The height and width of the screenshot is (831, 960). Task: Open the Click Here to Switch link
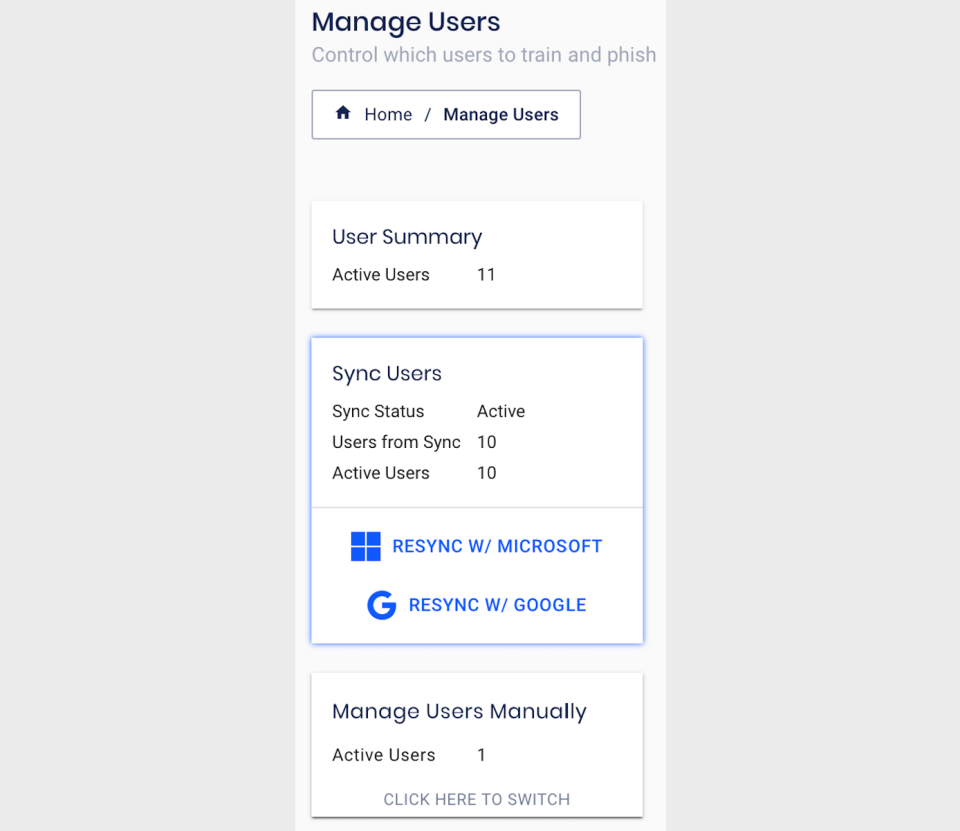[x=477, y=799]
